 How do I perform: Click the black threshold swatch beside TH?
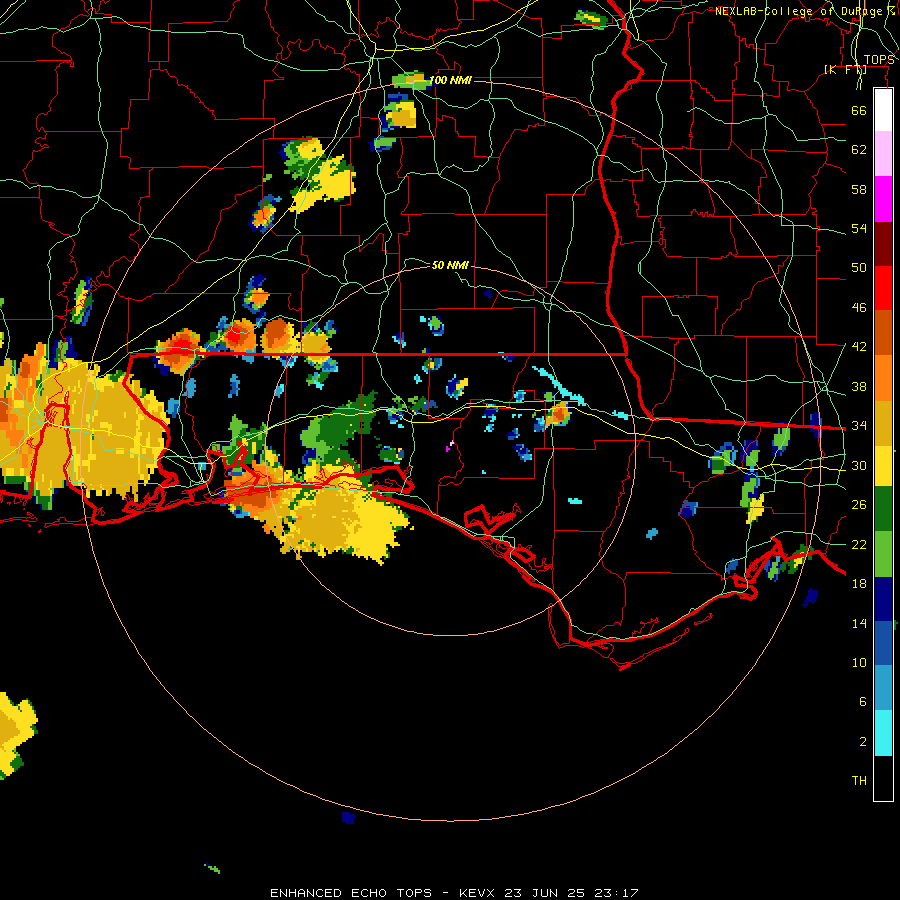(883, 778)
